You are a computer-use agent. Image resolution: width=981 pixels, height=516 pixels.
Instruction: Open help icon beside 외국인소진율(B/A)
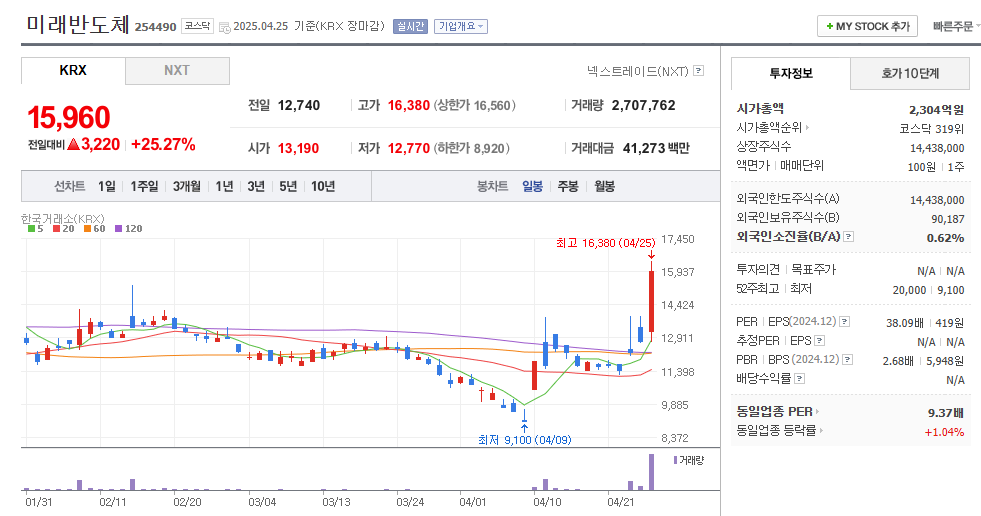tap(848, 236)
